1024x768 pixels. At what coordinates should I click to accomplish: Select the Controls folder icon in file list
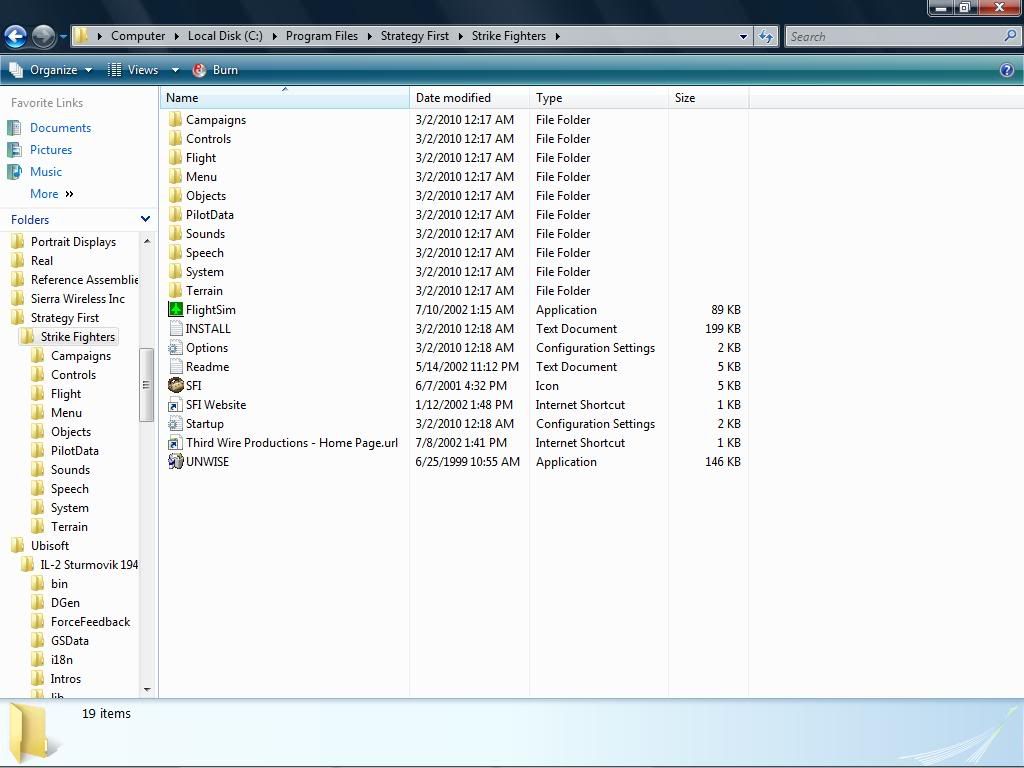coord(175,138)
